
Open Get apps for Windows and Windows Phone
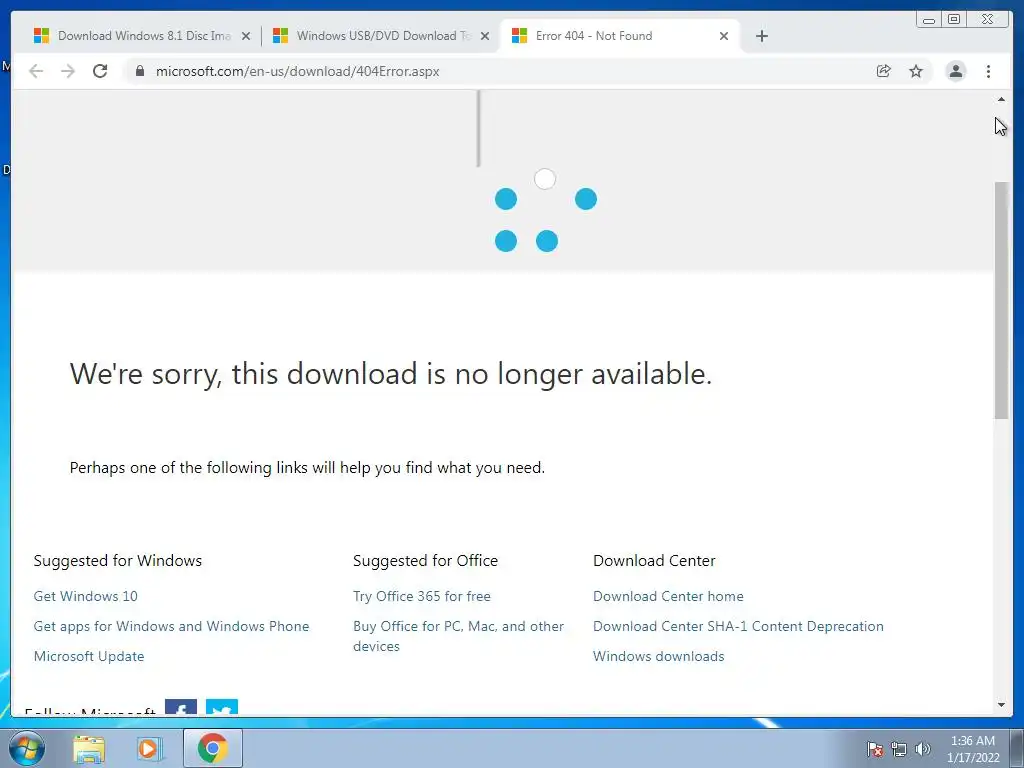171,626
